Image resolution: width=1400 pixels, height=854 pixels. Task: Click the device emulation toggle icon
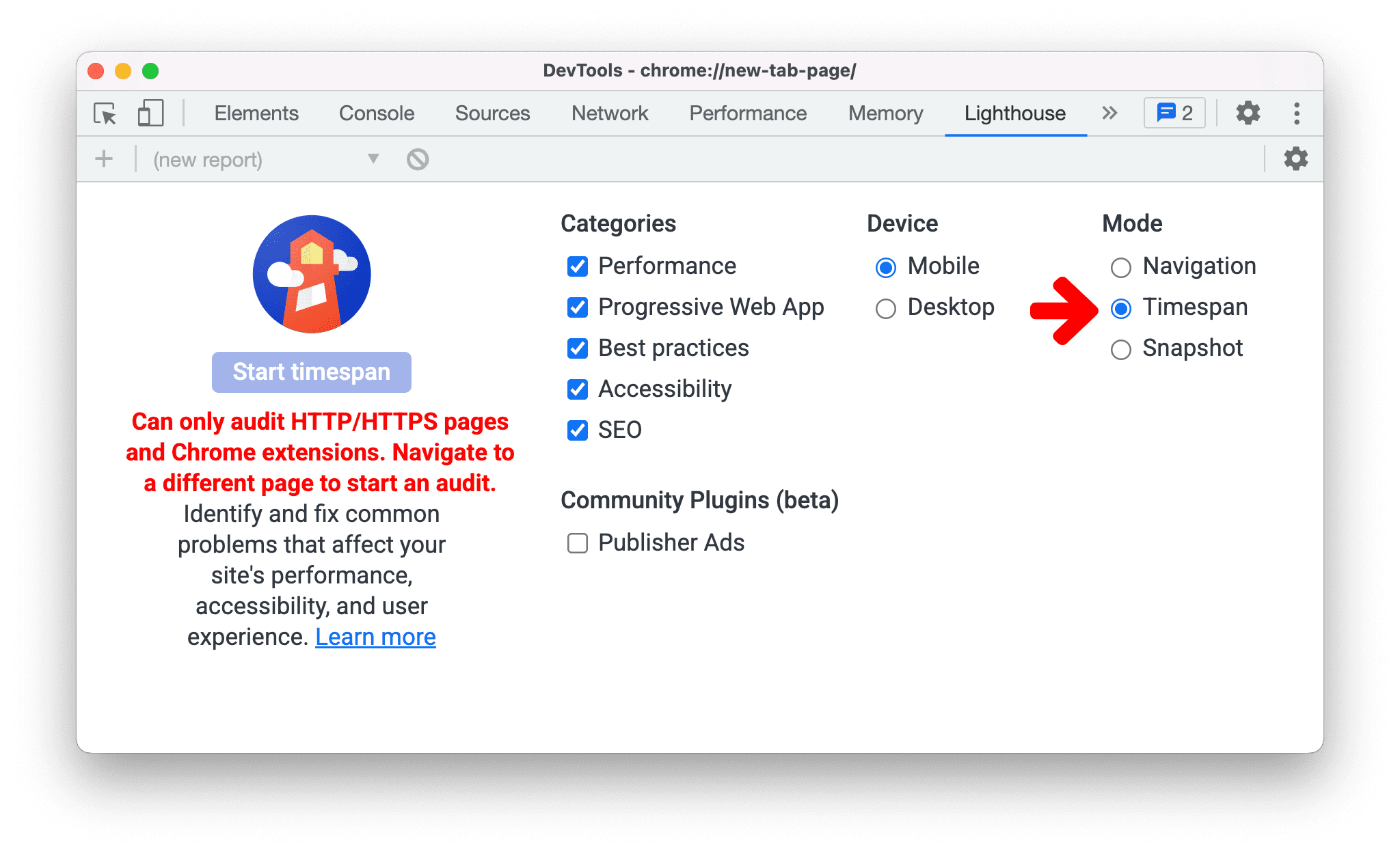click(x=149, y=113)
